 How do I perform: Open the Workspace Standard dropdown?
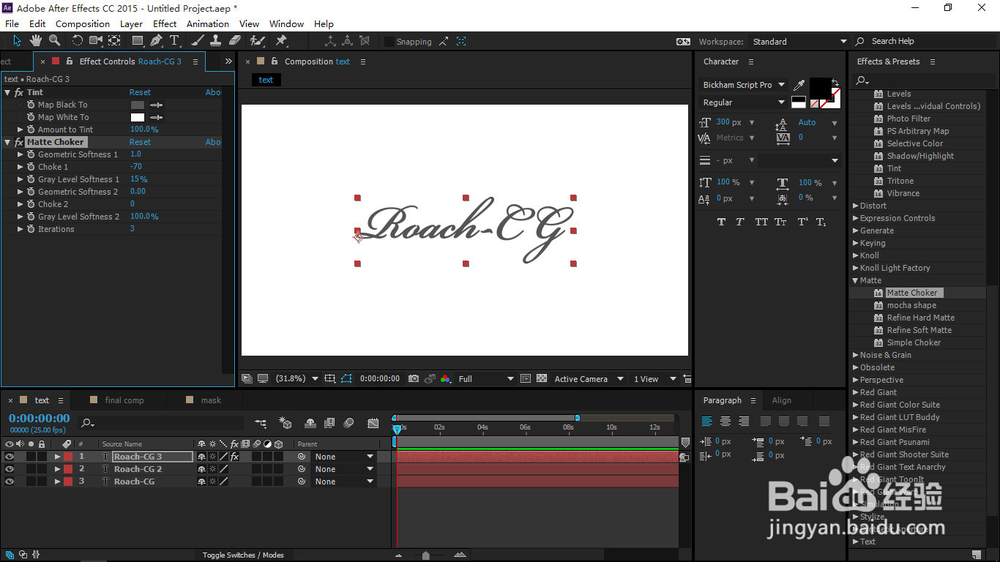click(799, 41)
